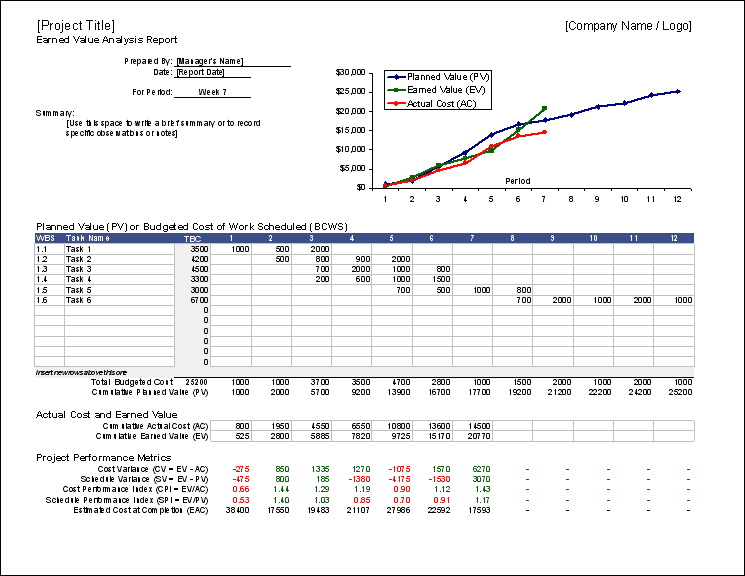Image resolution: width=745 pixels, height=576 pixels.
Task: Click the Week 7 period field
Action: click(212, 92)
